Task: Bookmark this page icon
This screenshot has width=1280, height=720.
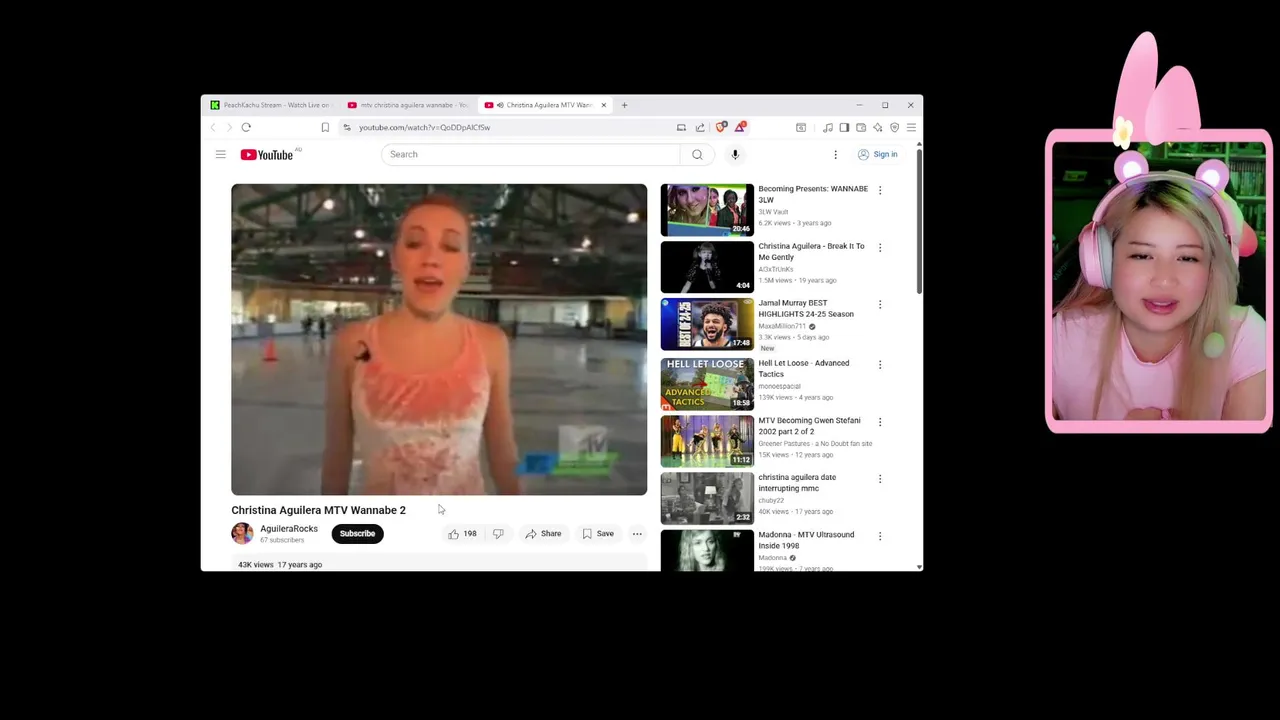Action: [x=325, y=127]
